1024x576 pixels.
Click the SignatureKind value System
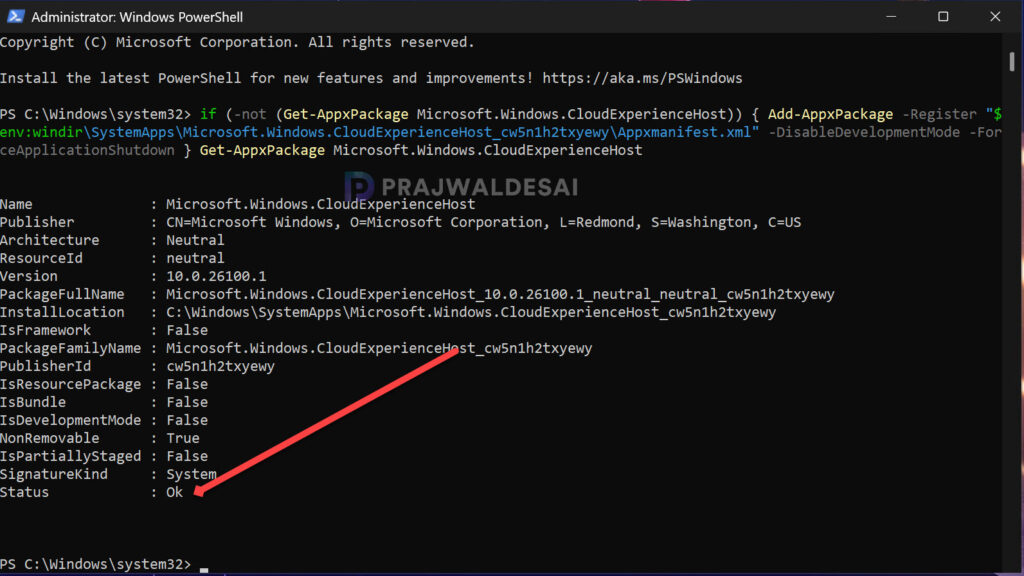click(191, 474)
